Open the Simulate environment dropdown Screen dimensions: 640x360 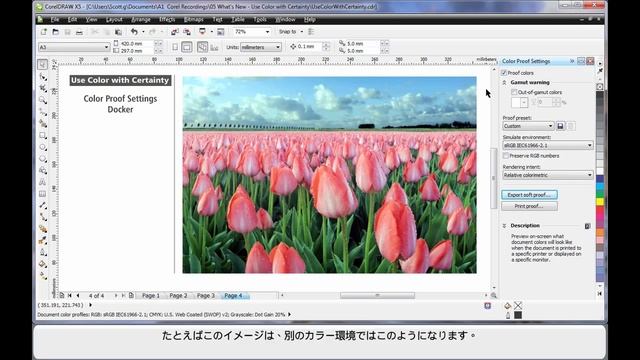[548, 145]
